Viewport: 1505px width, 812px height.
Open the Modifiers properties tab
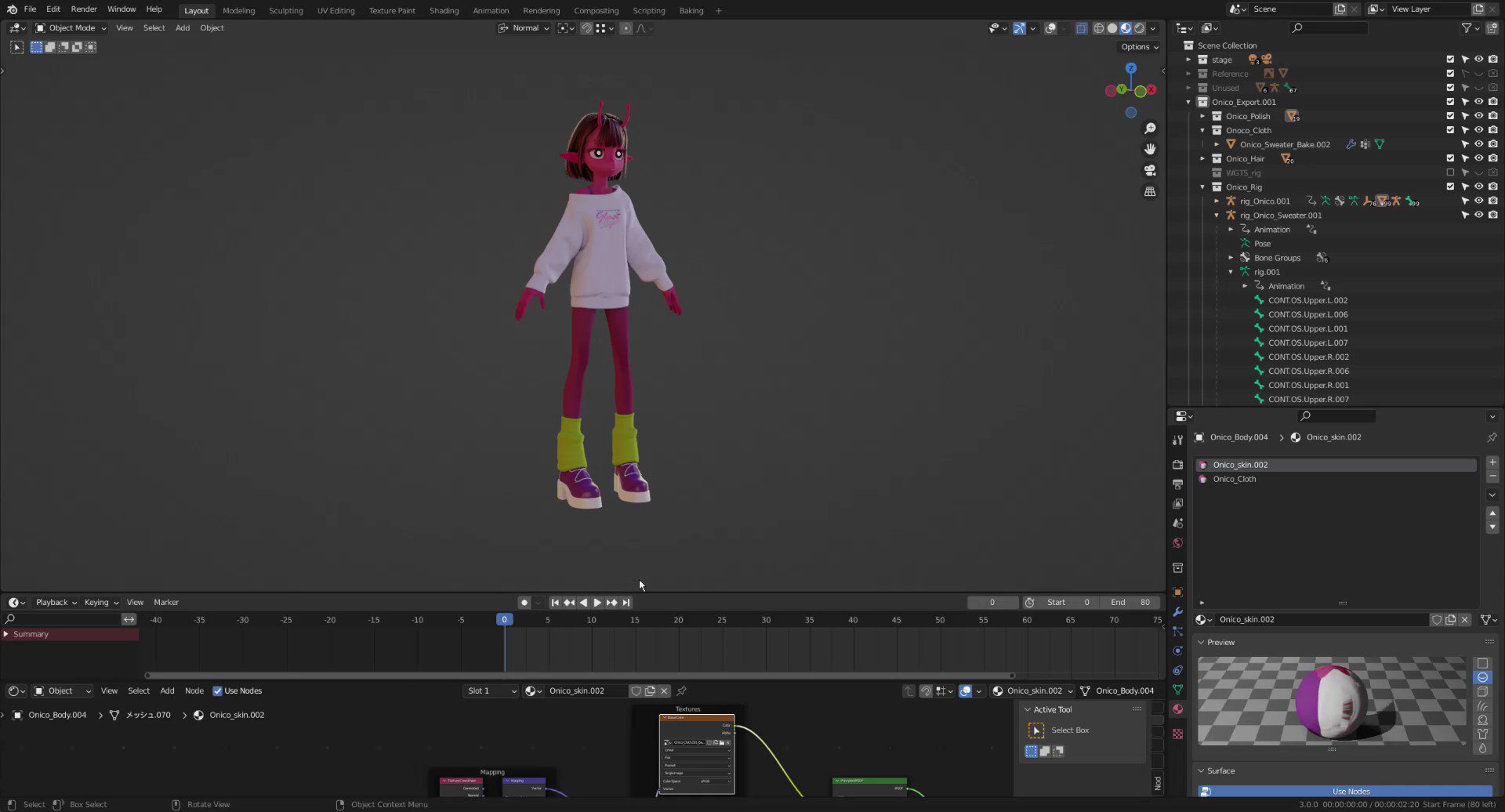(1177, 611)
